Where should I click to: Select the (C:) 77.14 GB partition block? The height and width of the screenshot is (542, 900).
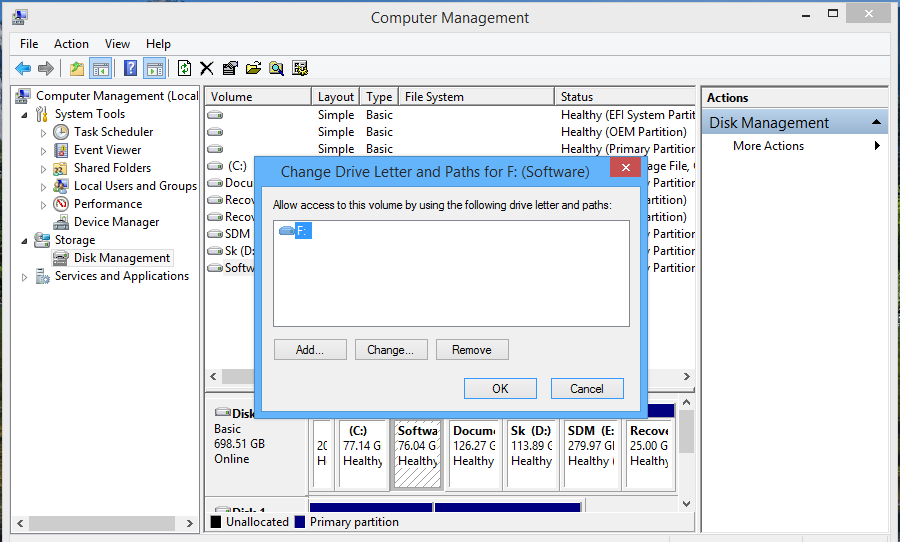[363, 454]
